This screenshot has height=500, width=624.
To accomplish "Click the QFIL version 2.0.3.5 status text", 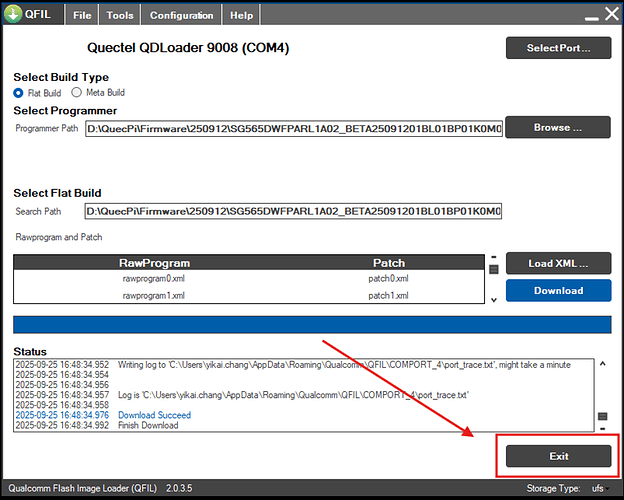I will click(x=179, y=488).
